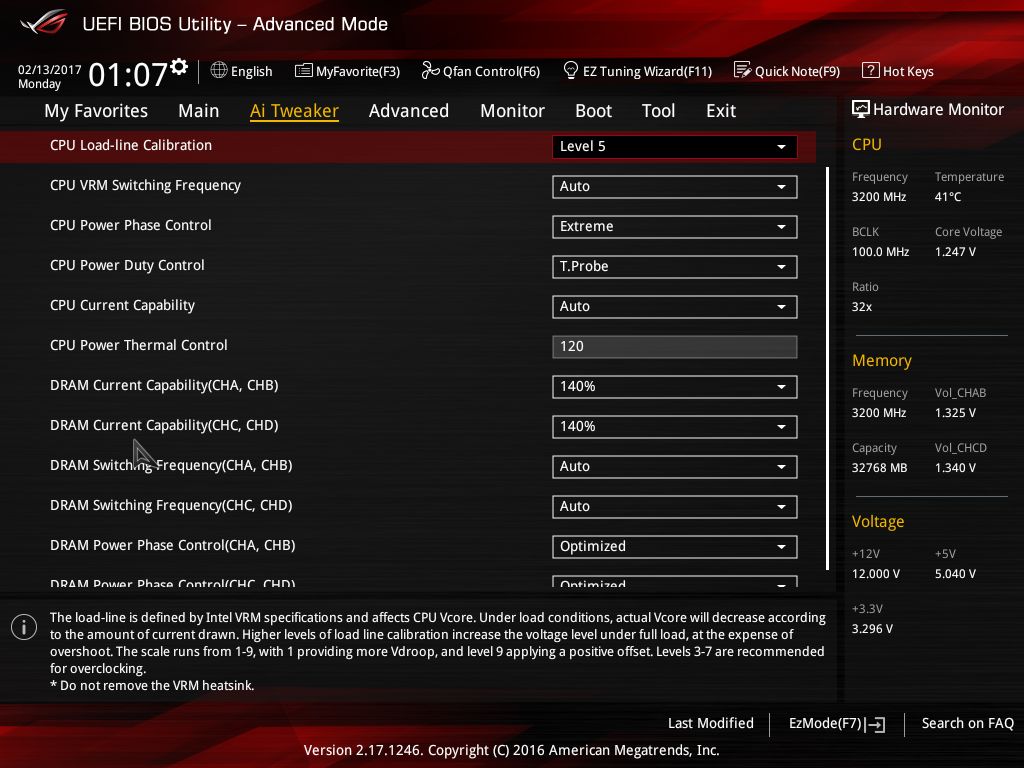
Task: Click Search on FAQ link
Action: coord(968,723)
